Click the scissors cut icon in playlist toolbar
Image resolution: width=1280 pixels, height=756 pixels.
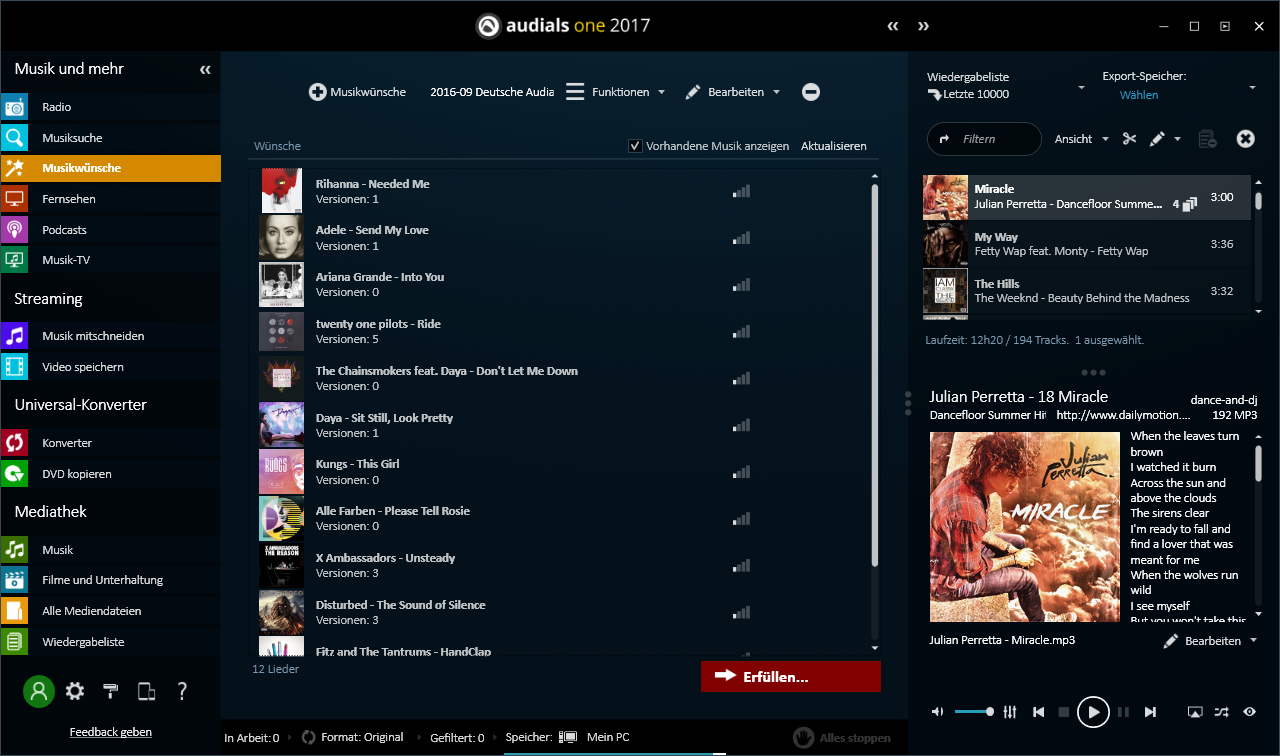click(x=1129, y=139)
